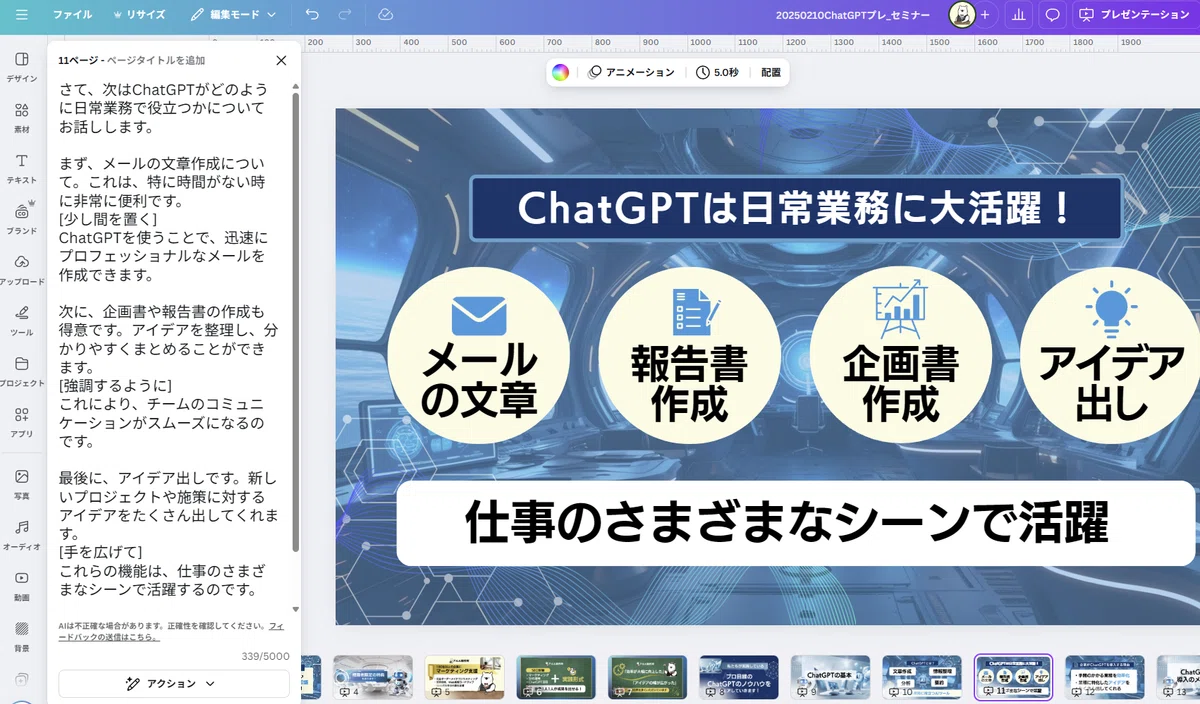Select page 9 thumbnail

coord(830,677)
